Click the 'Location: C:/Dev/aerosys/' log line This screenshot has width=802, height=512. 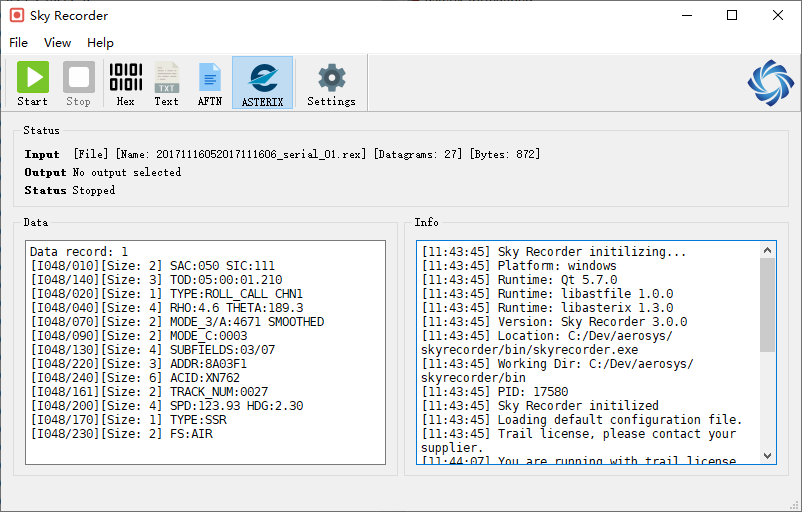547,336
